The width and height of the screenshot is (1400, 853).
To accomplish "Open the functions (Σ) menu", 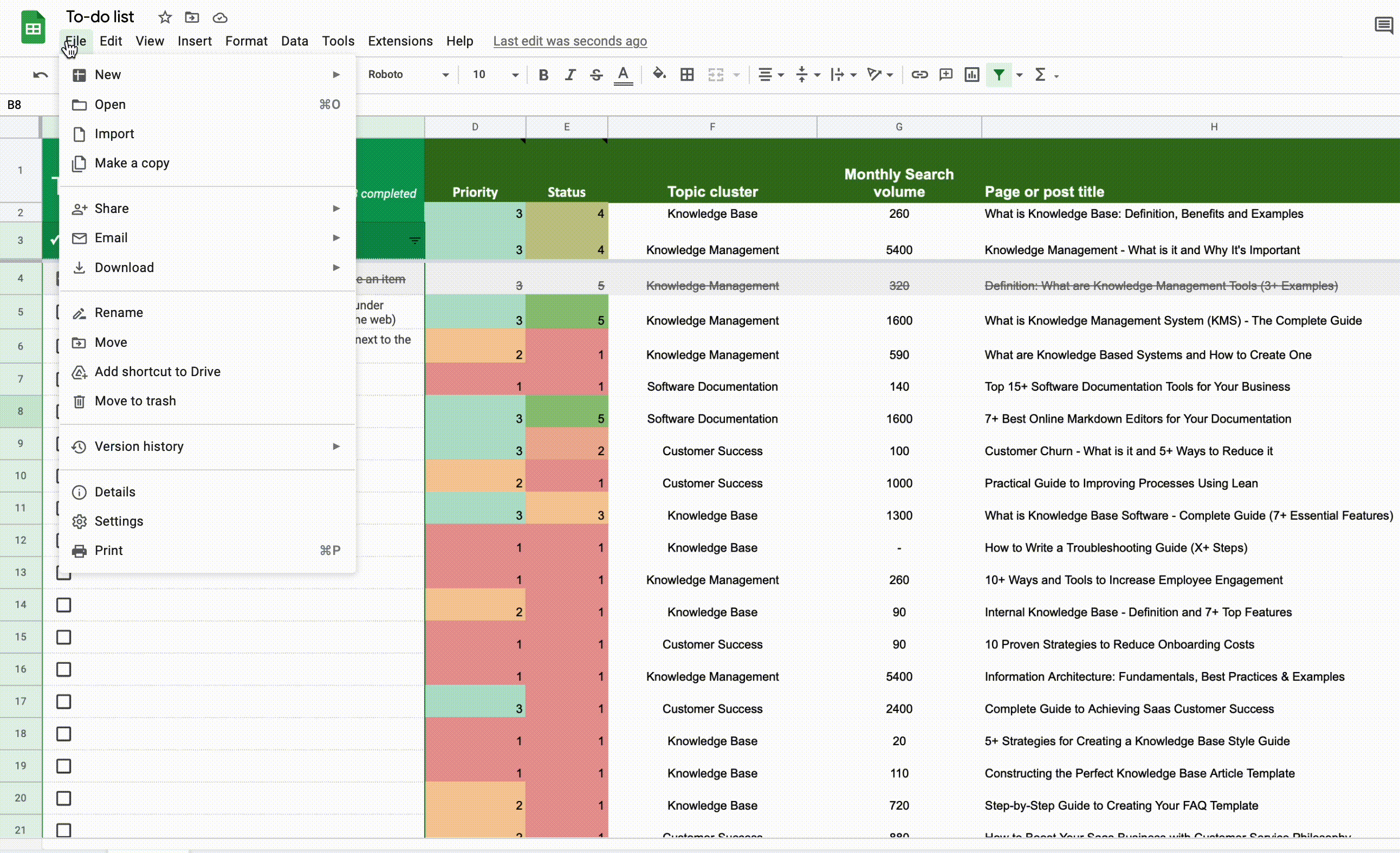I will pyautogui.click(x=1041, y=74).
